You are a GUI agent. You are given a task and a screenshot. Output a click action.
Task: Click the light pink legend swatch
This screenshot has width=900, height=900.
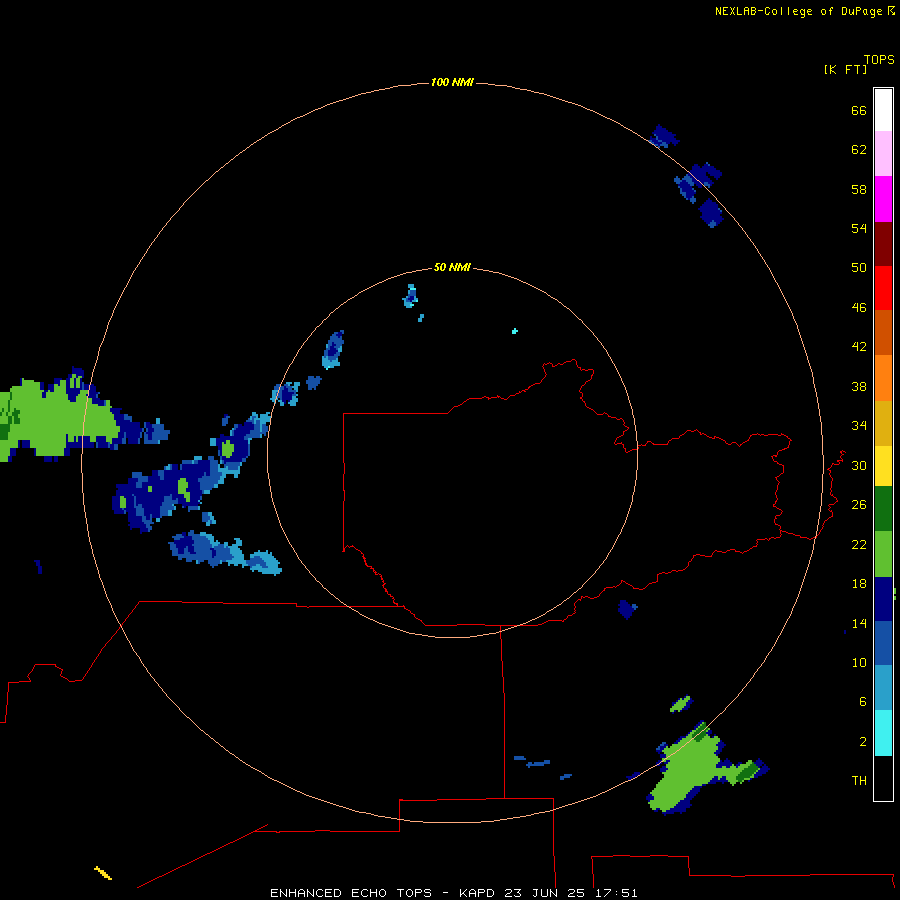pyautogui.click(x=883, y=153)
